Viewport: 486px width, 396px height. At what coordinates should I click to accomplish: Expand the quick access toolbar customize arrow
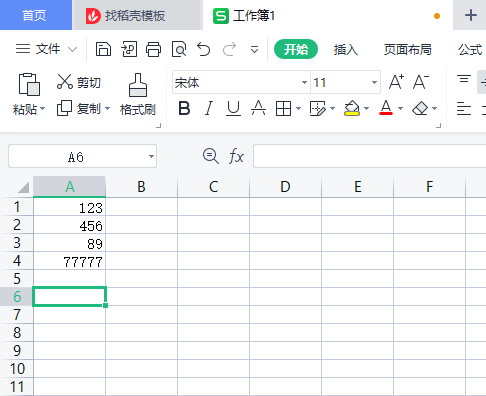click(x=254, y=50)
